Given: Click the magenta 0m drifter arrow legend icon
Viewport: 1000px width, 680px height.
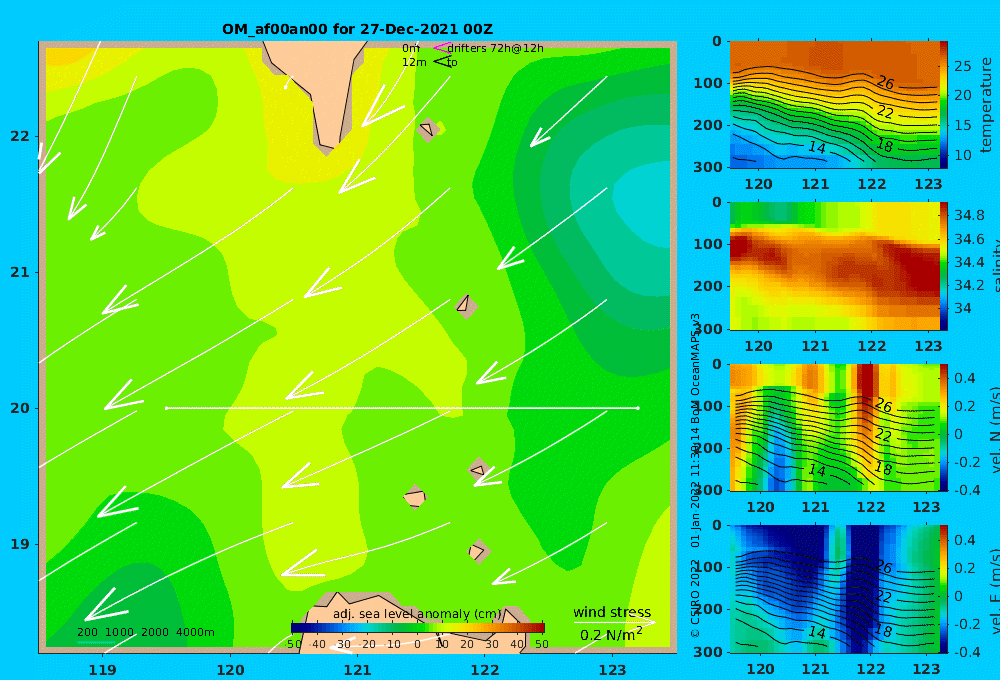Looking at the screenshot, I should pyautogui.click(x=442, y=48).
